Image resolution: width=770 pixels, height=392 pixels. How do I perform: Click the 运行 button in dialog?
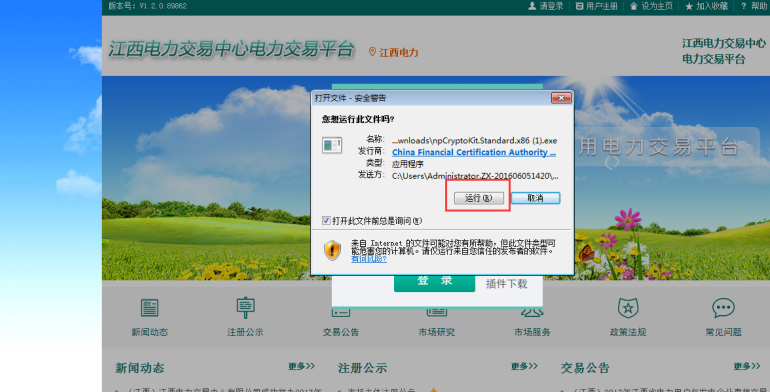click(479, 198)
